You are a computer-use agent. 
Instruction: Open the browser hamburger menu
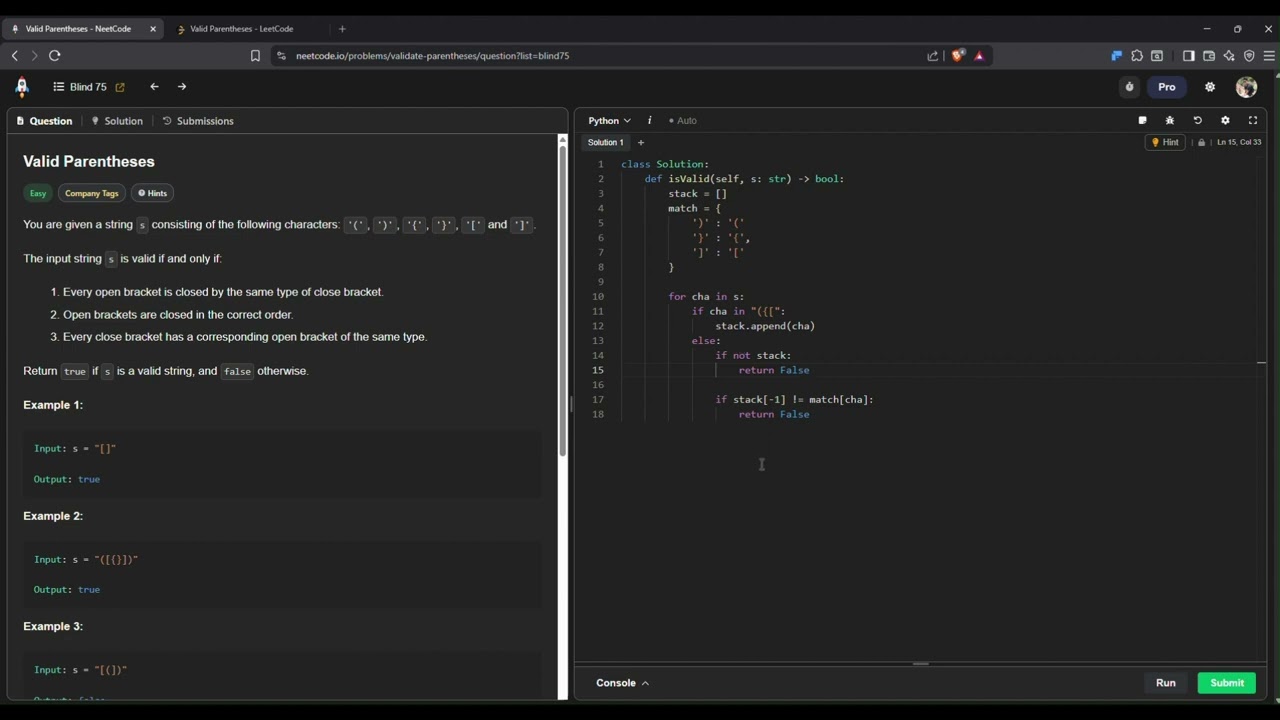1269,56
